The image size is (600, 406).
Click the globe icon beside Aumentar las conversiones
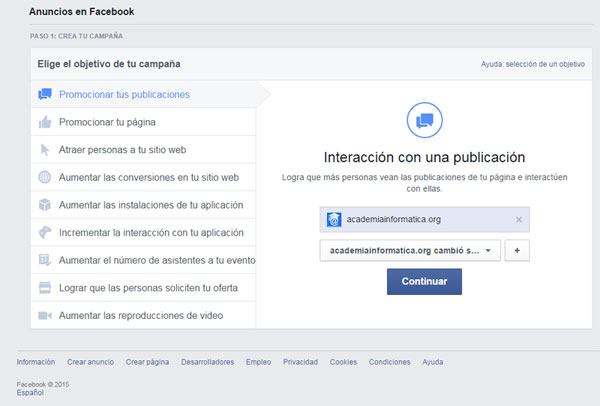[x=45, y=177]
